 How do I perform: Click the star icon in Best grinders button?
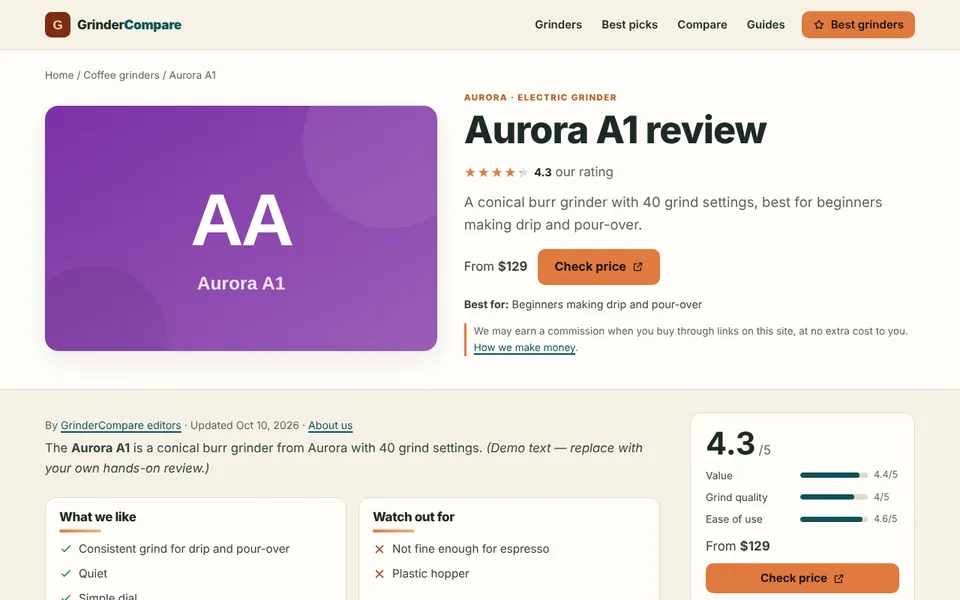(819, 25)
